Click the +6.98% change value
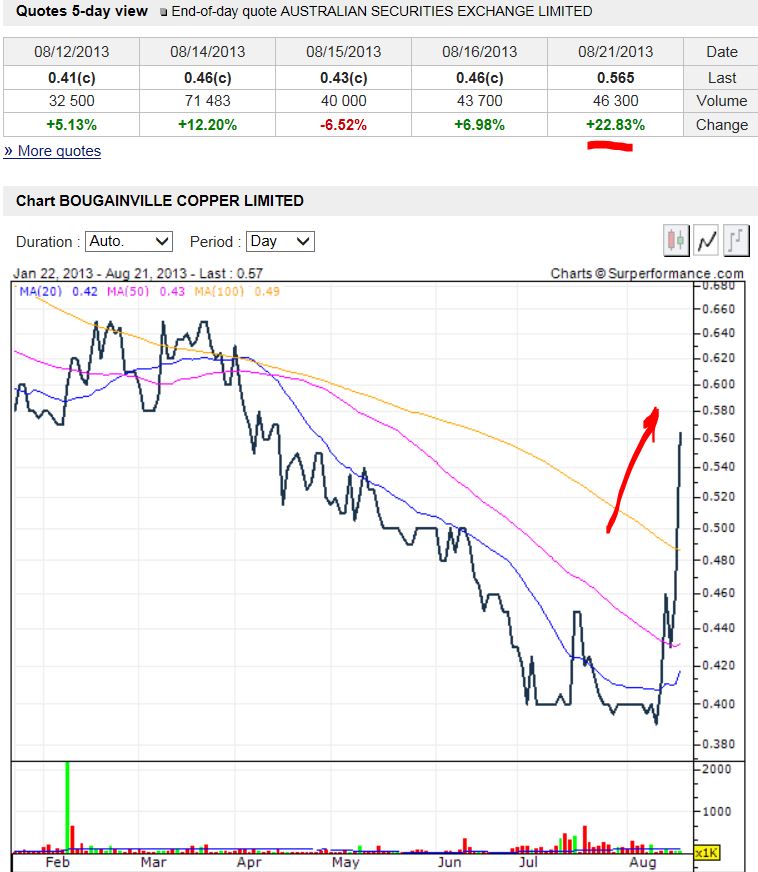Image resolution: width=758 pixels, height=872 pixels. pyautogui.click(x=479, y=125)
